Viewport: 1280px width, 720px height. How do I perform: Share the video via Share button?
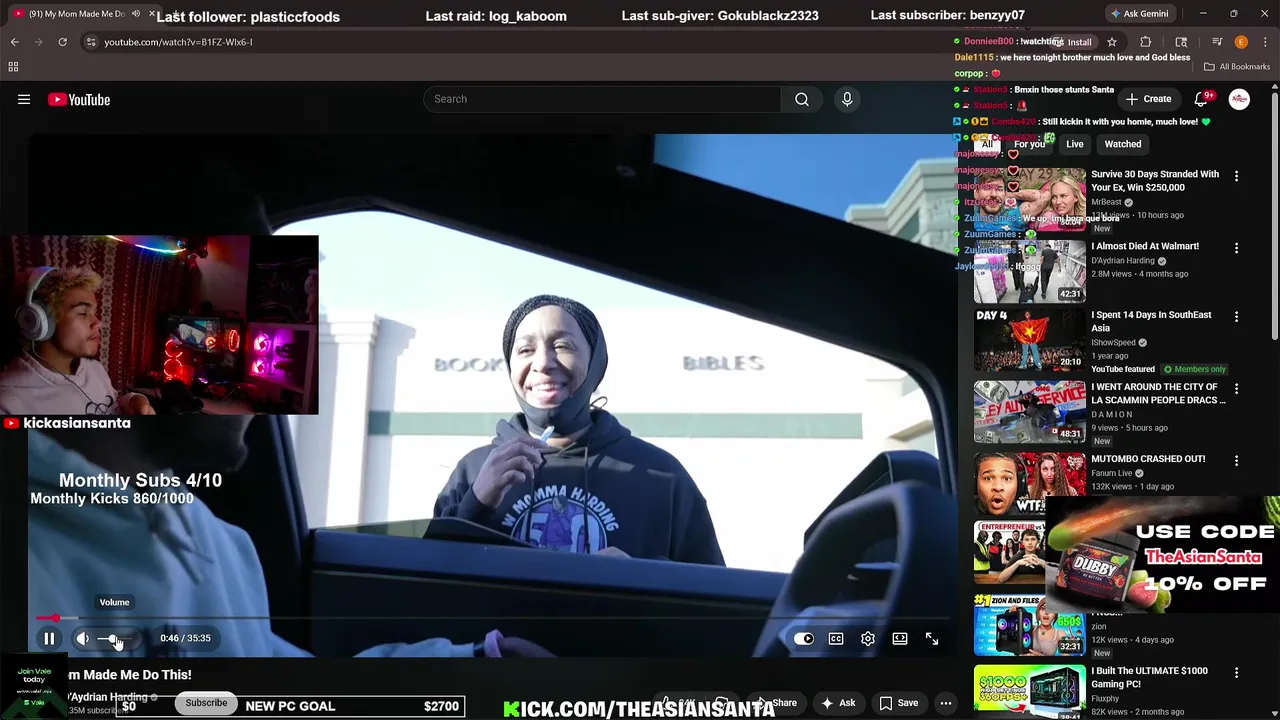pyautogui.click(x=774, y=703)
